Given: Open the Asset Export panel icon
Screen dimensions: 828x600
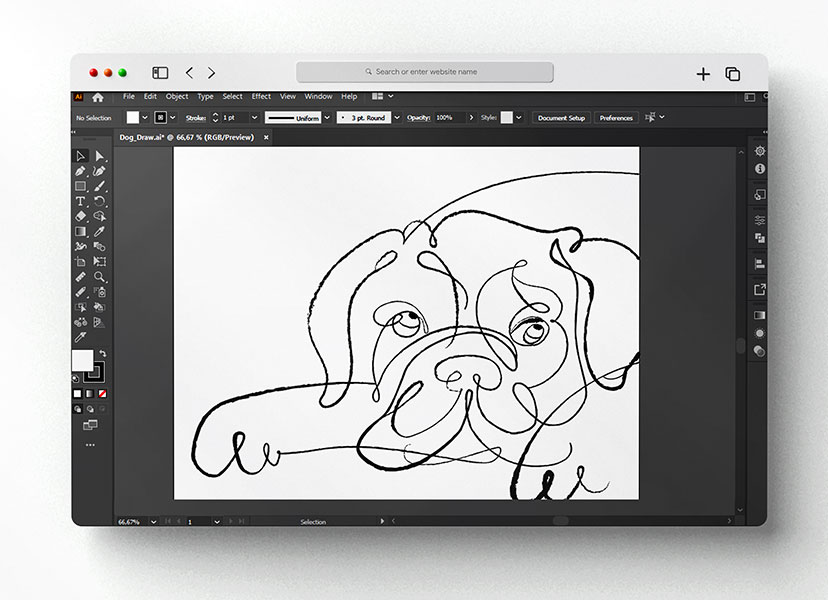Looking at the screenshot, I should [x=760, y=290].
